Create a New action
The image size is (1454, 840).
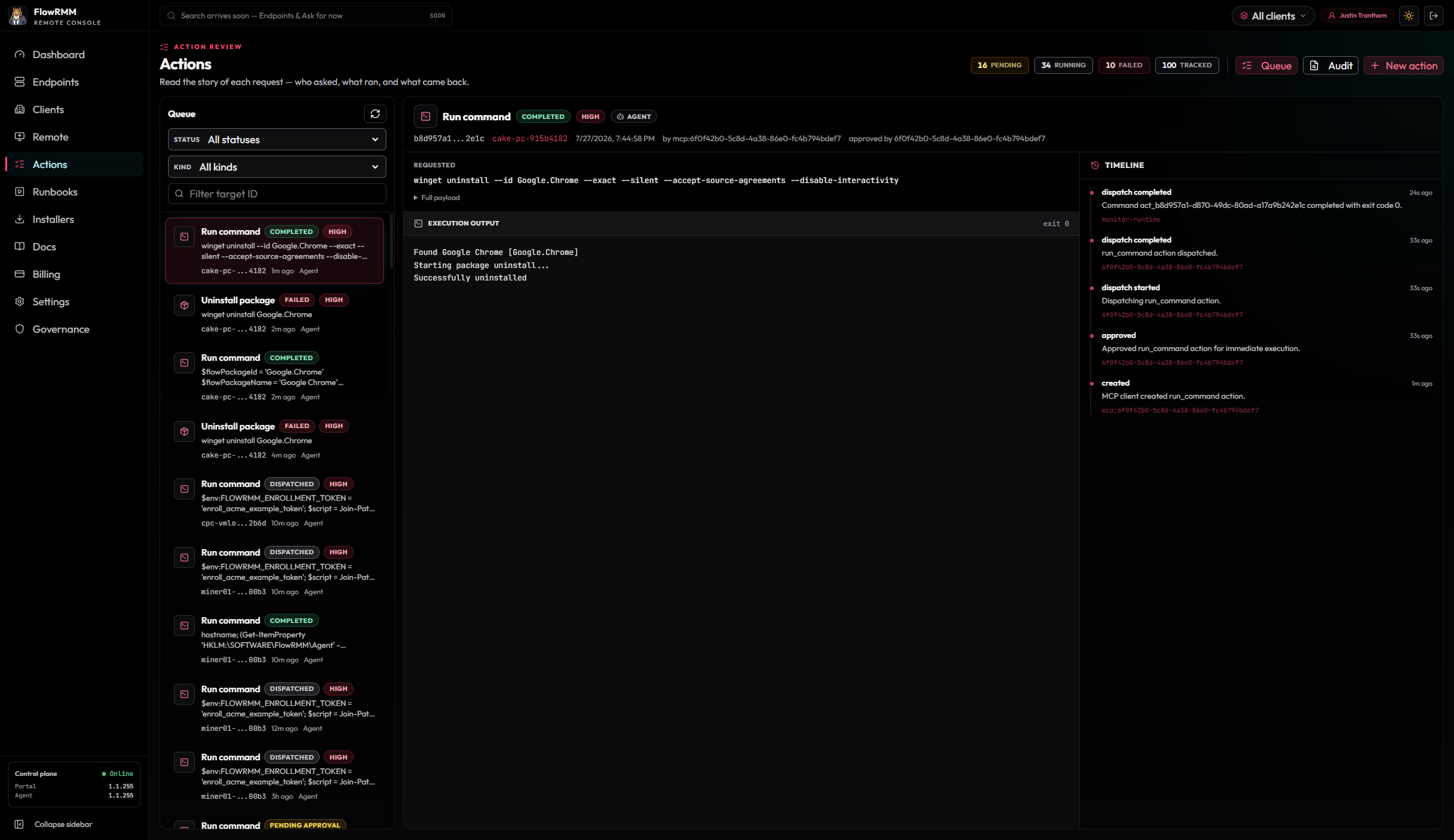pos(1403,65)
